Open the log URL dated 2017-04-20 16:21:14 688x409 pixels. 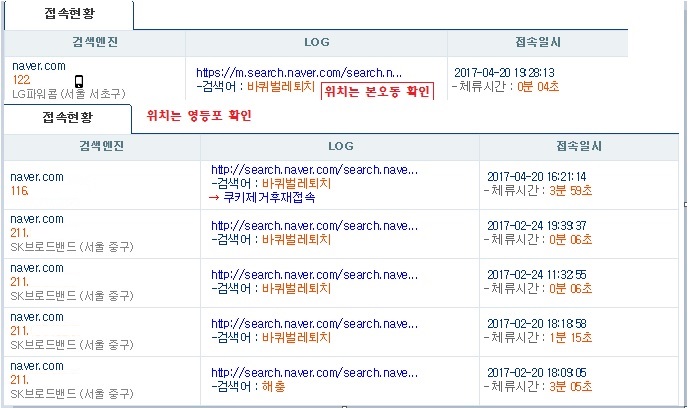tap(314, 170)
